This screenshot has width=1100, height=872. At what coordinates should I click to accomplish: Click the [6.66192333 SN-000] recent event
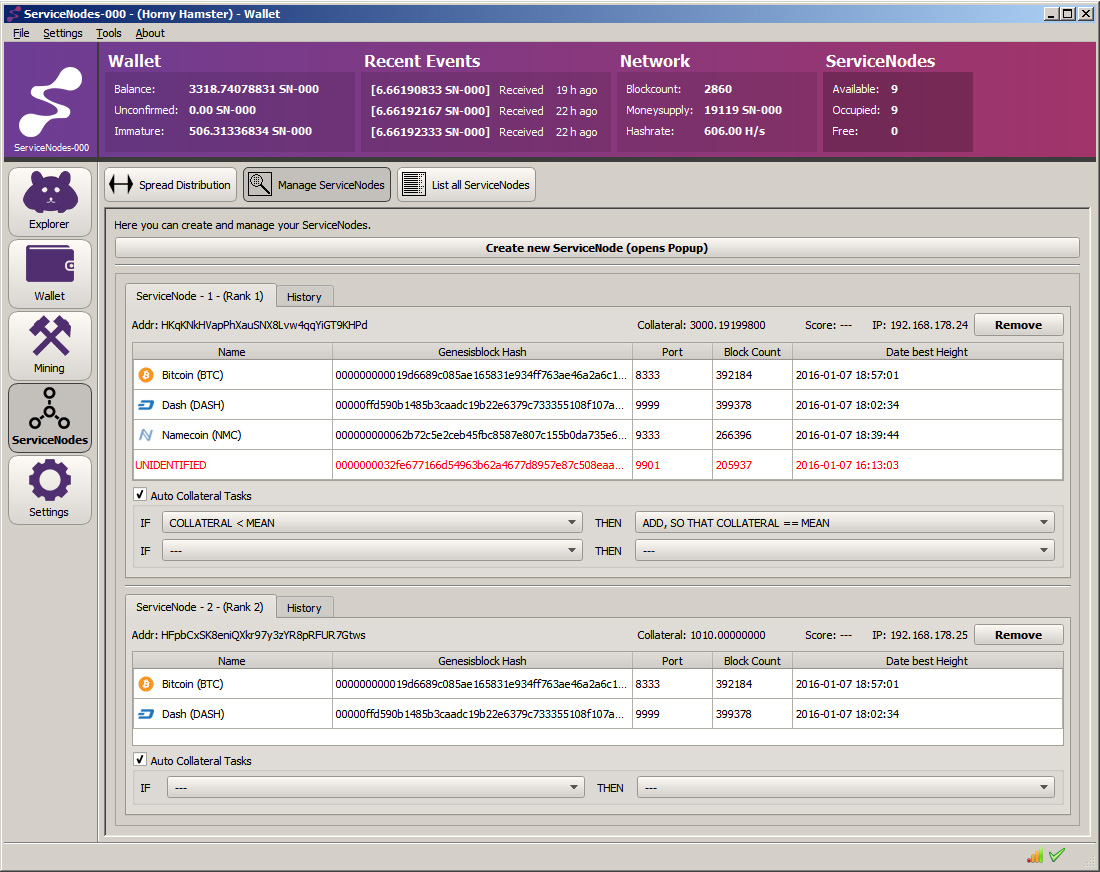430,132
